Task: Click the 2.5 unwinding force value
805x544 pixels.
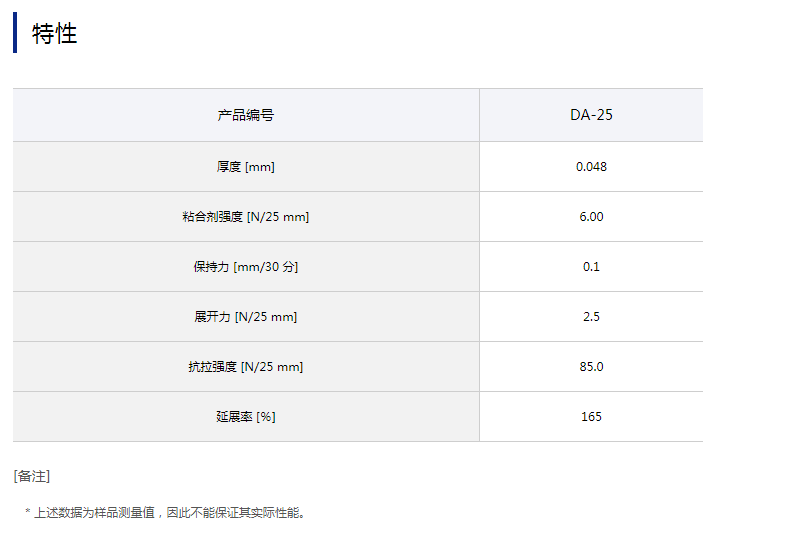Action: coord(591,317)
